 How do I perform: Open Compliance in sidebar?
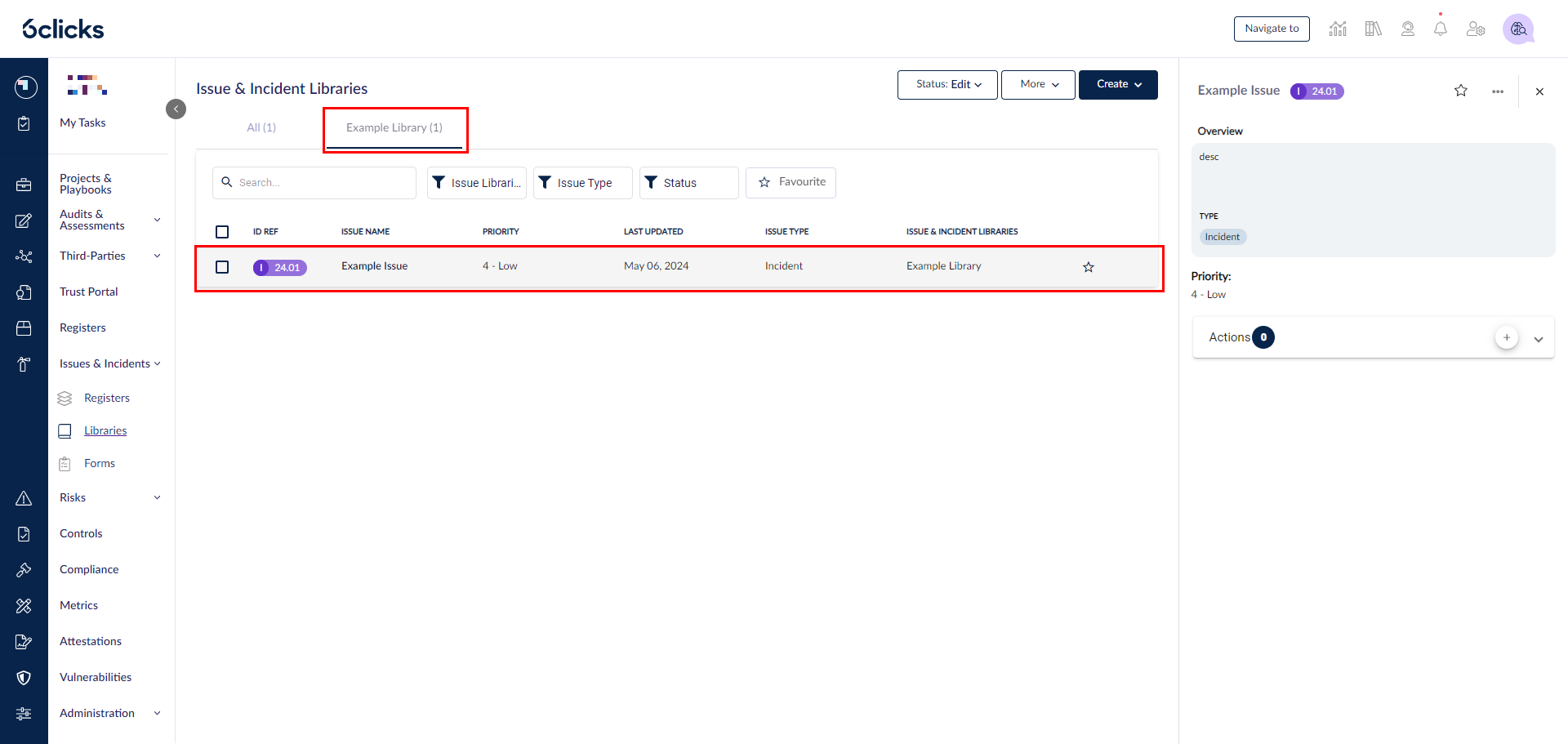tap(89, 569)
